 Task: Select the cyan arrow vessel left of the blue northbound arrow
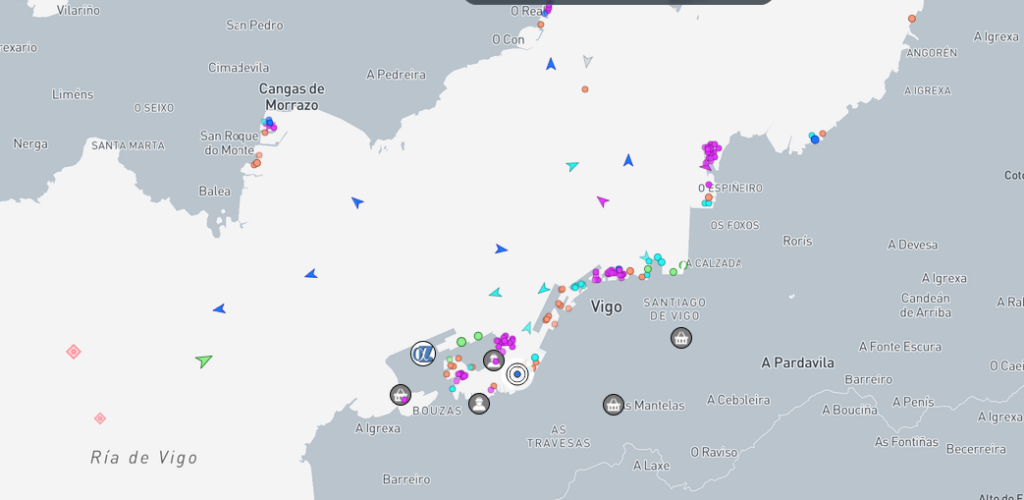click(x=572, y=165)
